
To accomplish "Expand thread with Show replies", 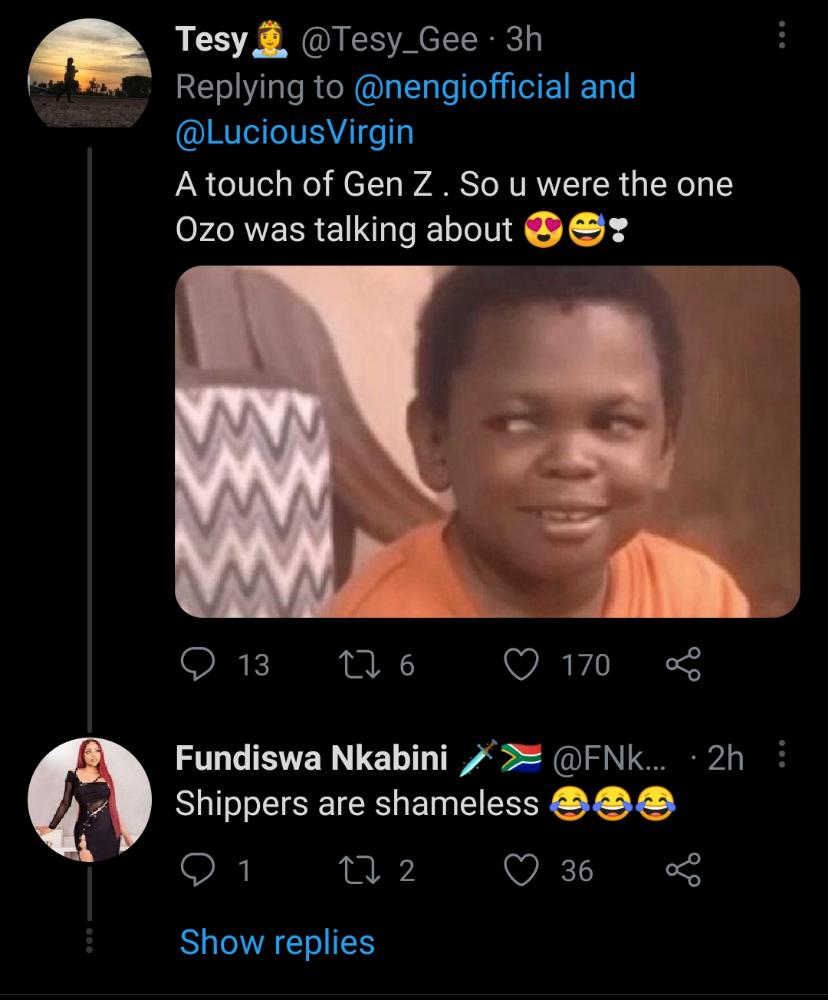I will coord(277,942).
